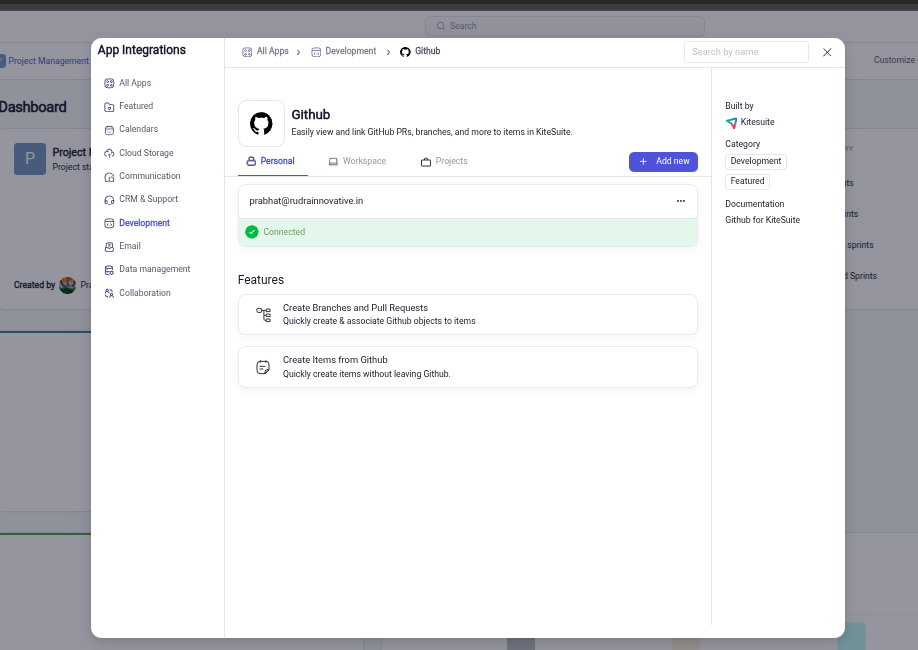
Task: Click the lock icon on Personal tab
Action: tap(251, 161)
